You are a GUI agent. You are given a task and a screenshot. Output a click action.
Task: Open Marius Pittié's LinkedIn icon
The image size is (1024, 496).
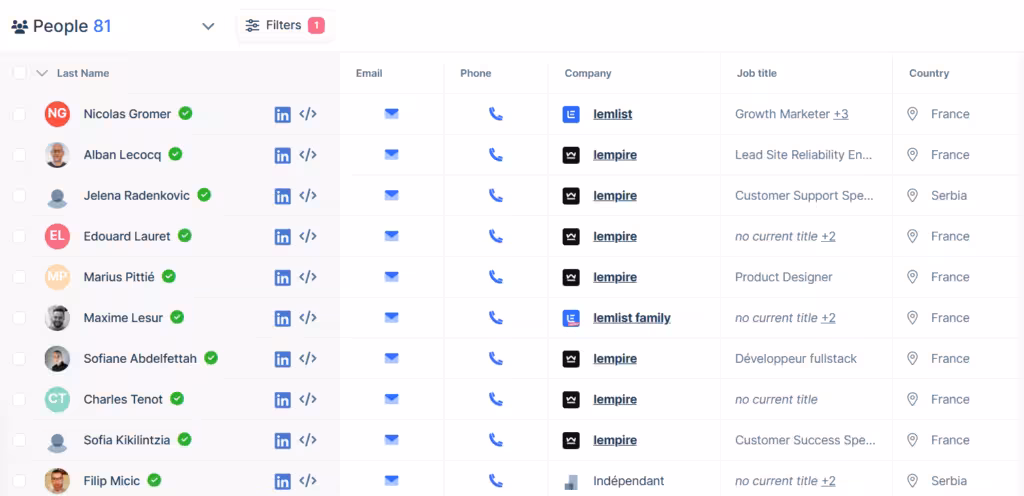click(282, 277)
